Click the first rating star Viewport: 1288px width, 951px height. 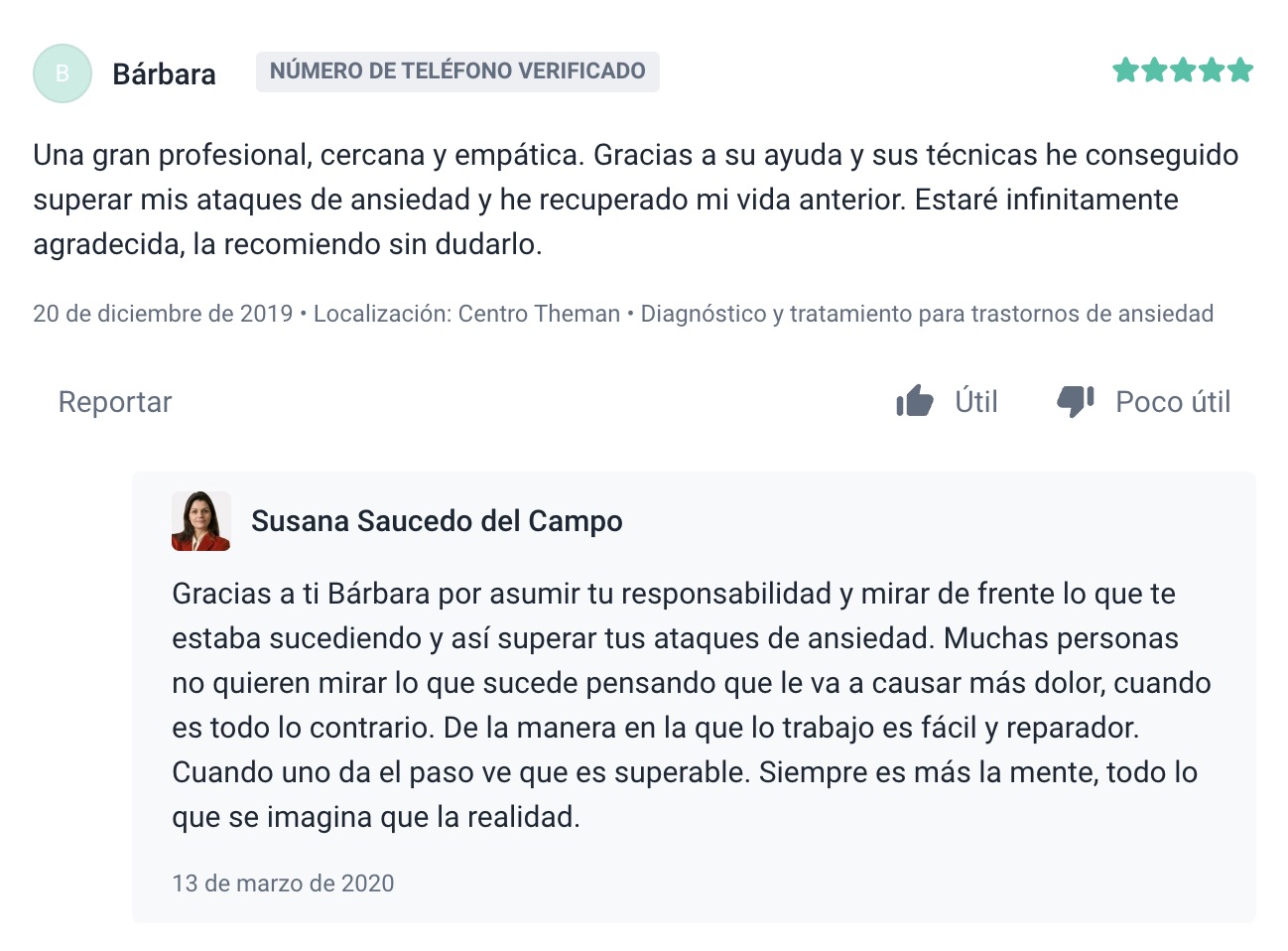[1125, 70]
